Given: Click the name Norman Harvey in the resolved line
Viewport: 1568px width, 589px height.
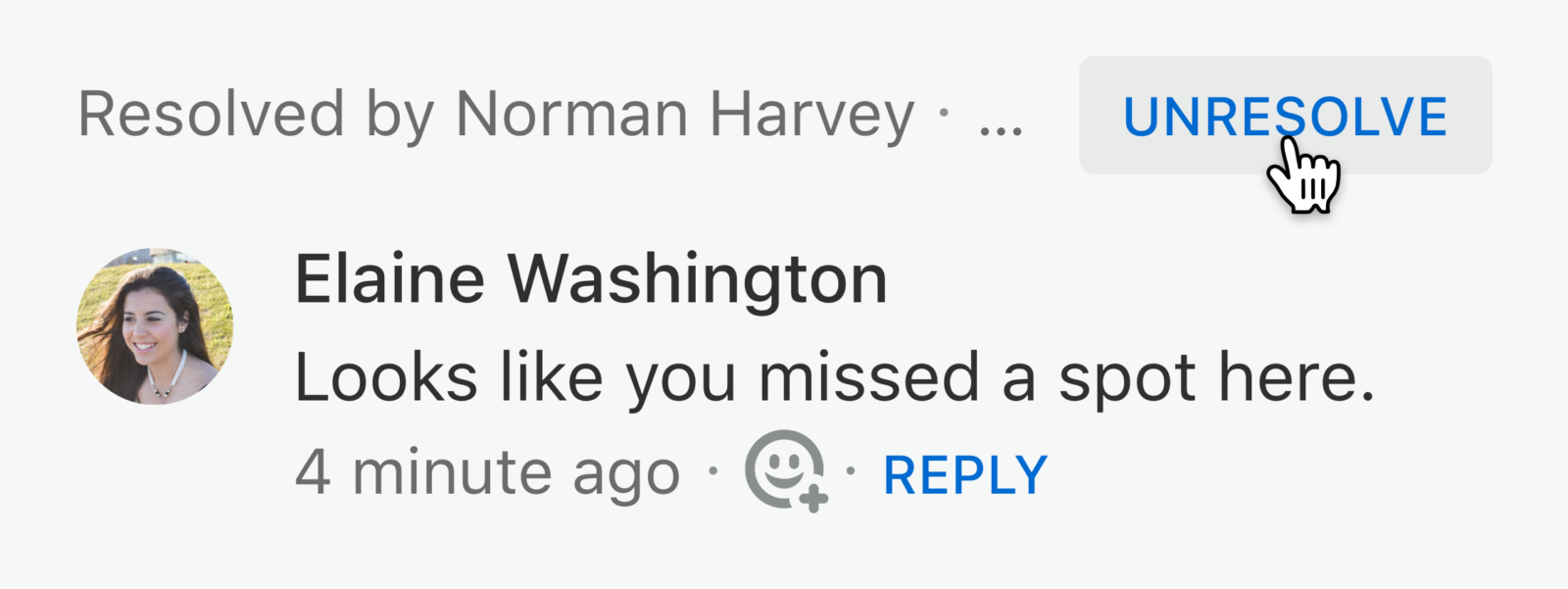Looking at the screenshot, I should (x=684, y=116).
